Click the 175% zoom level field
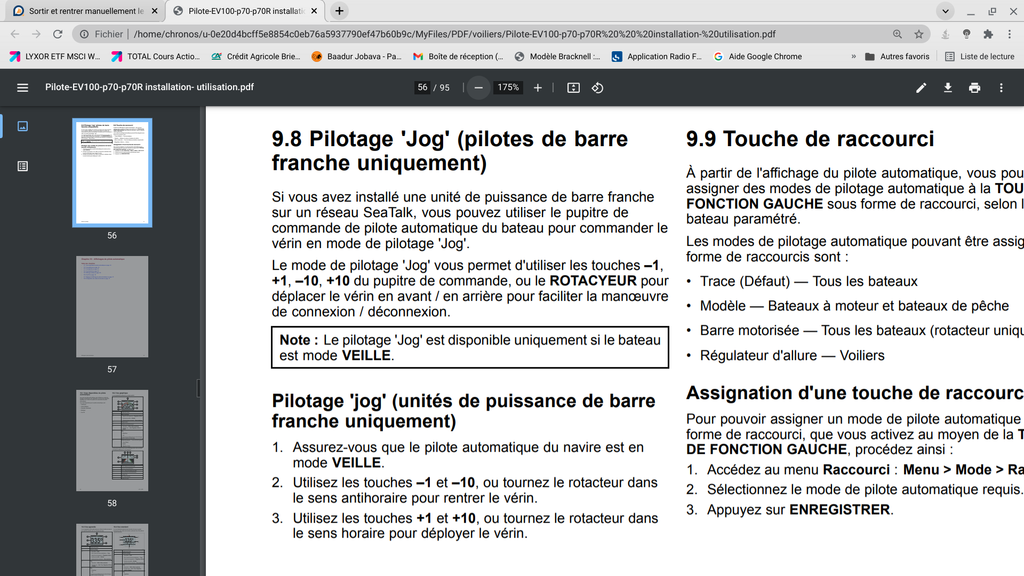Image resolution: width=1024 pixels, height=576 pixels. 508,88
